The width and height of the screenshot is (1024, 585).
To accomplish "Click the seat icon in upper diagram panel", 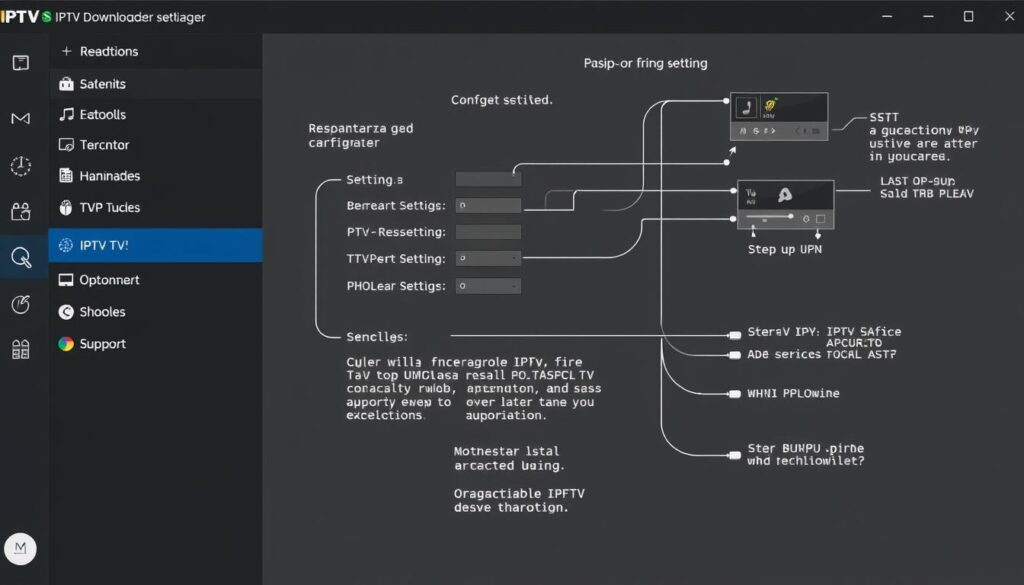I will point(746,107).
